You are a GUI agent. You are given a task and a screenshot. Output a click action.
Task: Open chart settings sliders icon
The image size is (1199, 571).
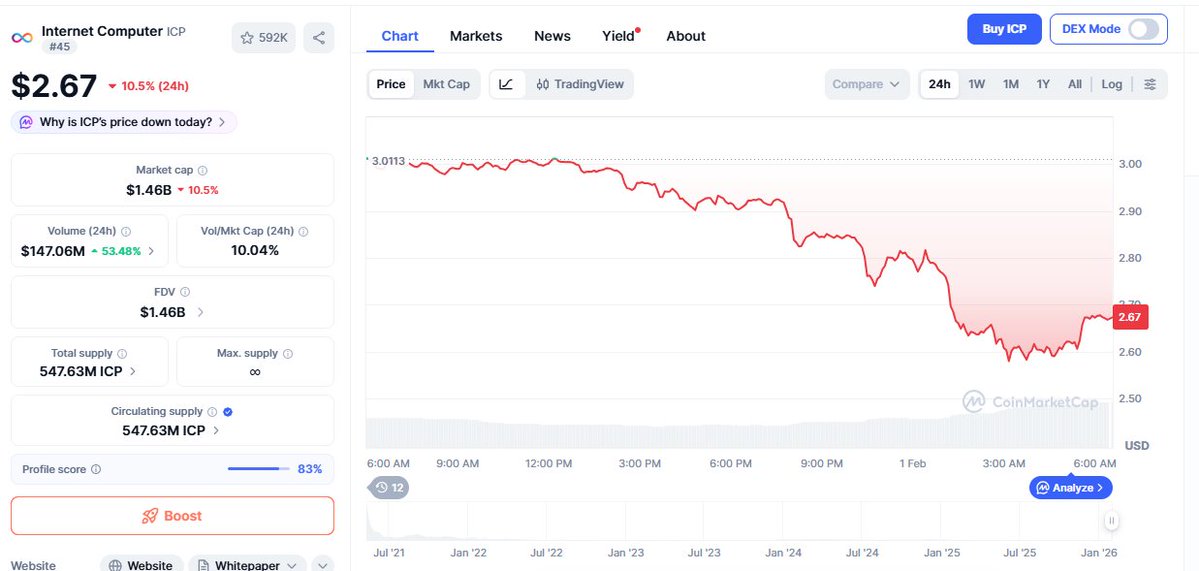pyautogui.click(x=1150, y=84)
